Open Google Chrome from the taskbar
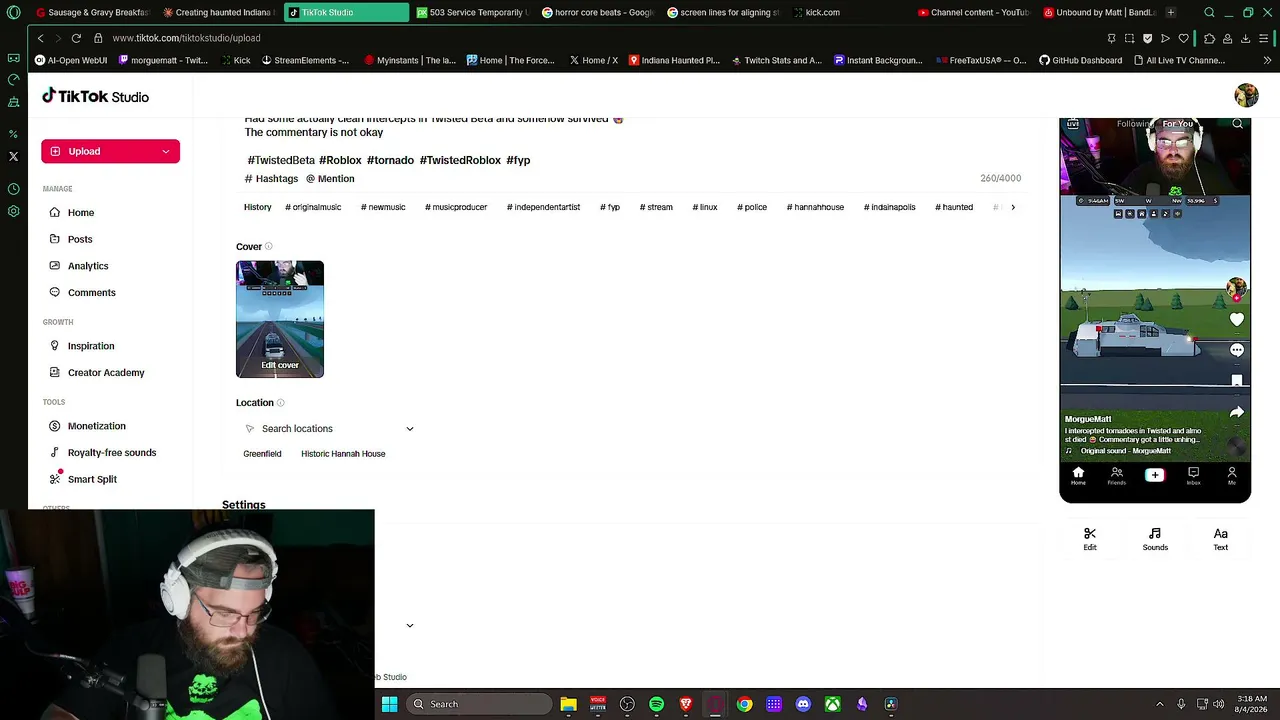The height and width of the screenshot is (720, 1280). pos(744,704)
